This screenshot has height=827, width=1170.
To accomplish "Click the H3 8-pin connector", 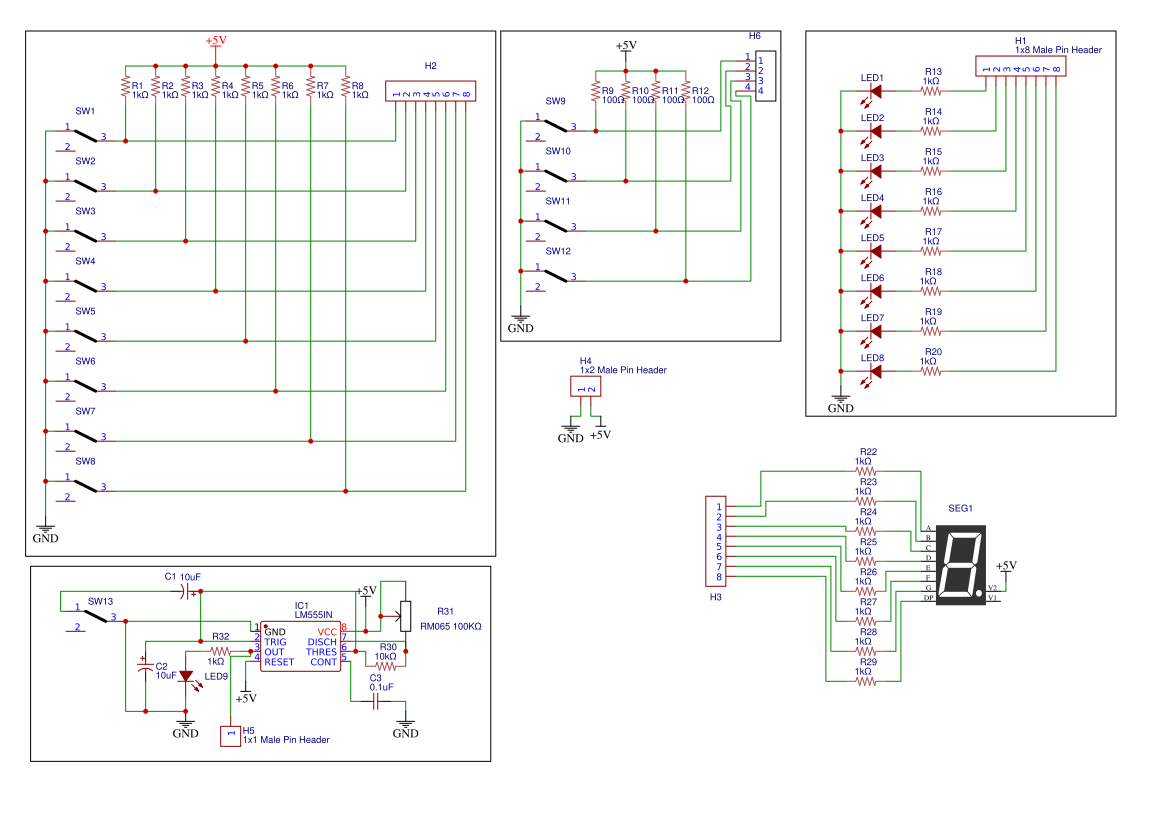I will 716,542.
